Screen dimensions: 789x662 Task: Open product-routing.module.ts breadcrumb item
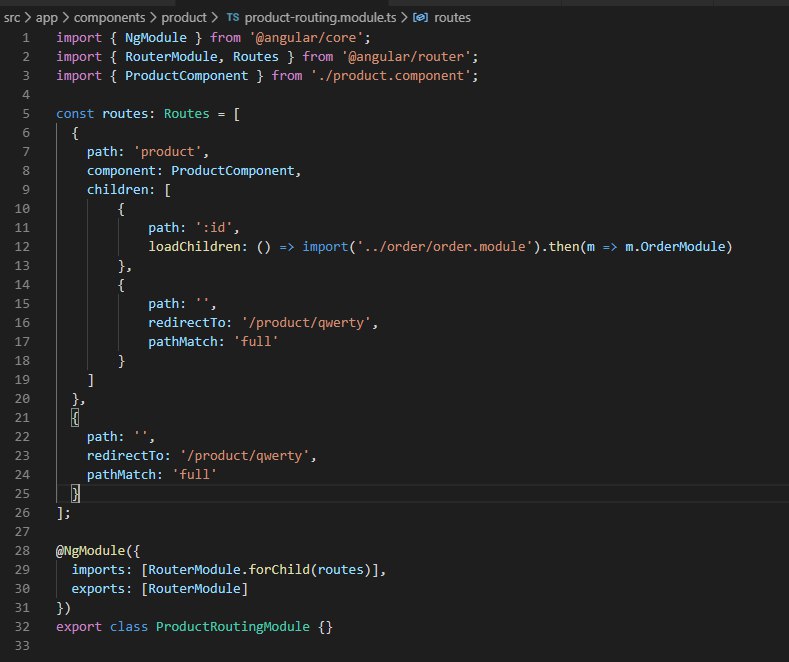tap(320, 18)
